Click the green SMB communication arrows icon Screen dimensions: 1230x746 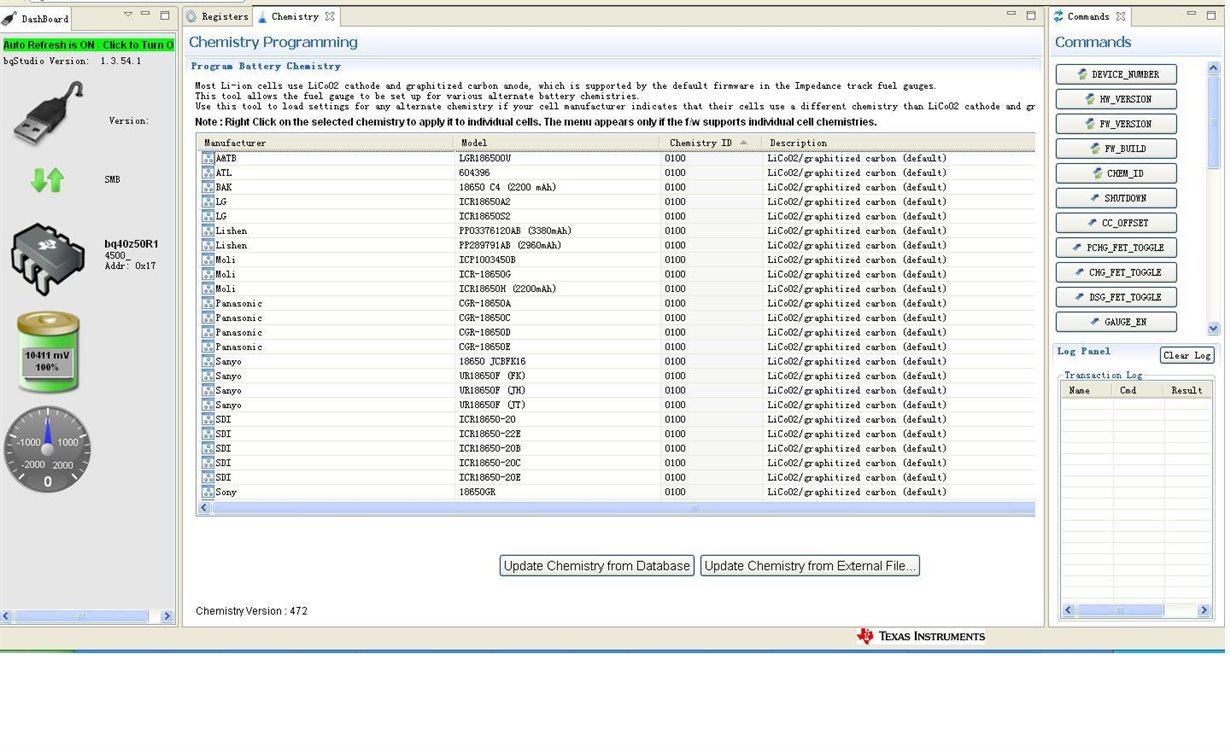(47, 180)
